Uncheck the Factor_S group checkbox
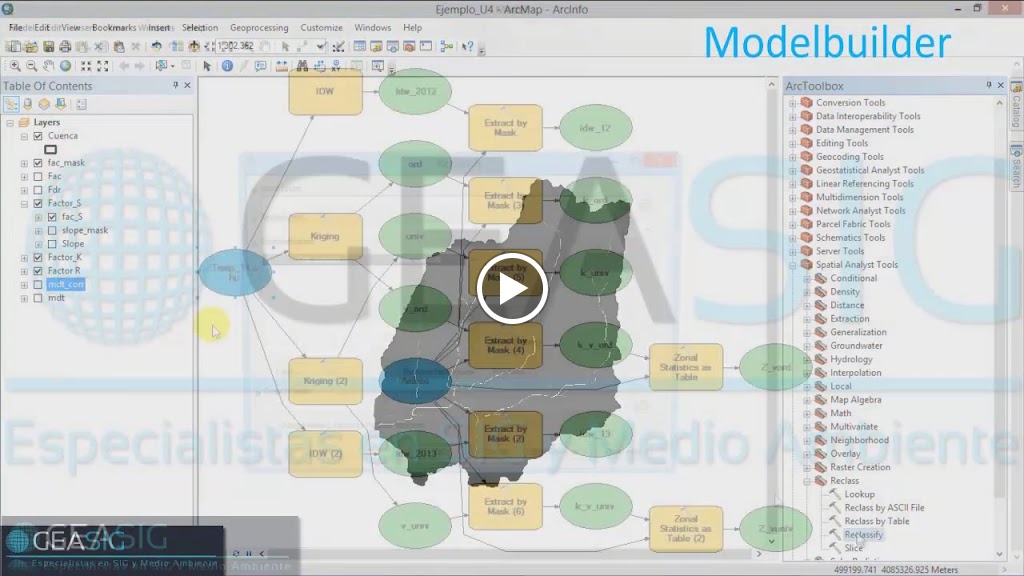The height and width of the screenshot is (576, 1024). click(x=38, y=203)
